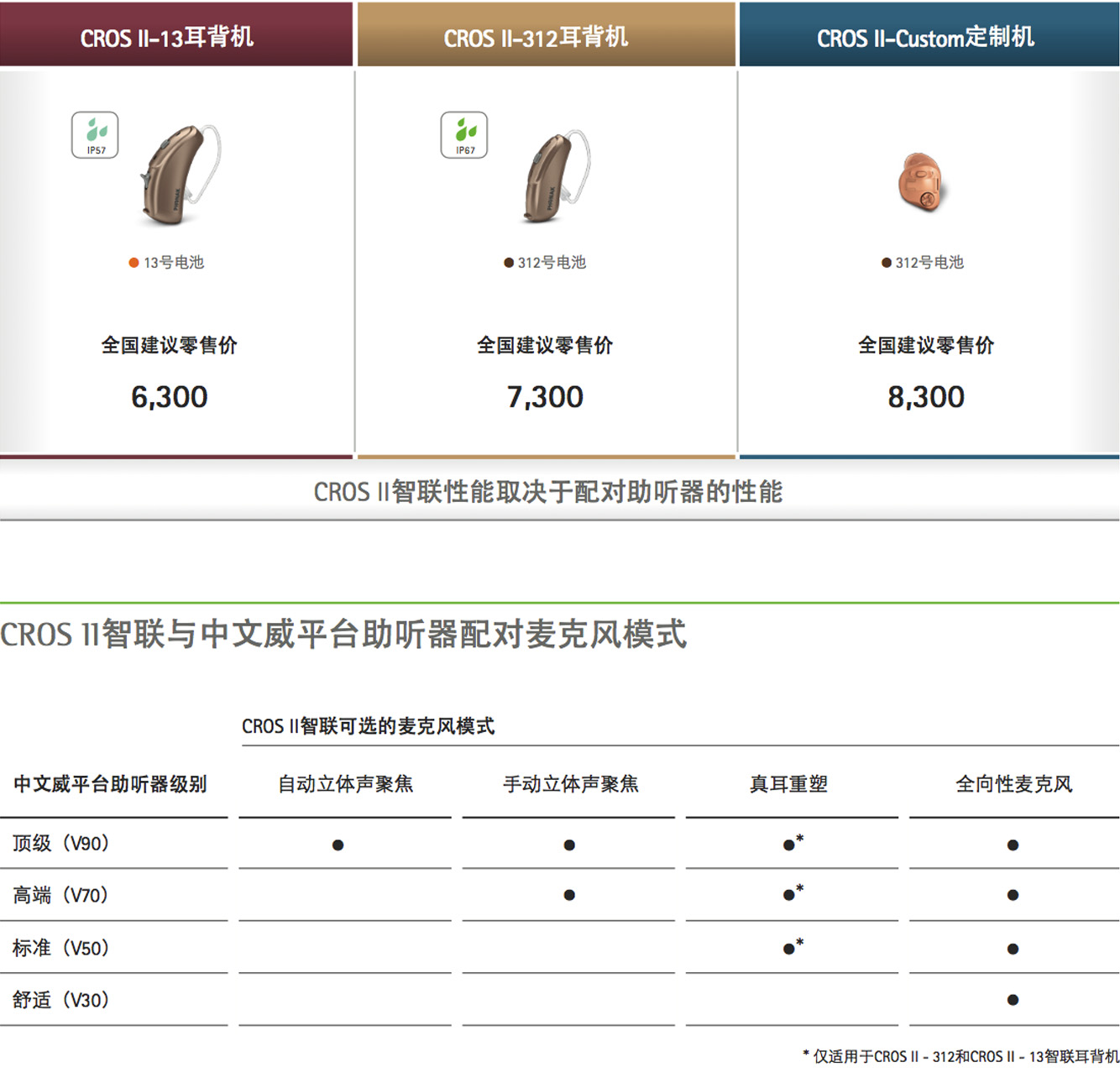
Task: Click the 6,300 retail price
Action: [x=170, y=396]
